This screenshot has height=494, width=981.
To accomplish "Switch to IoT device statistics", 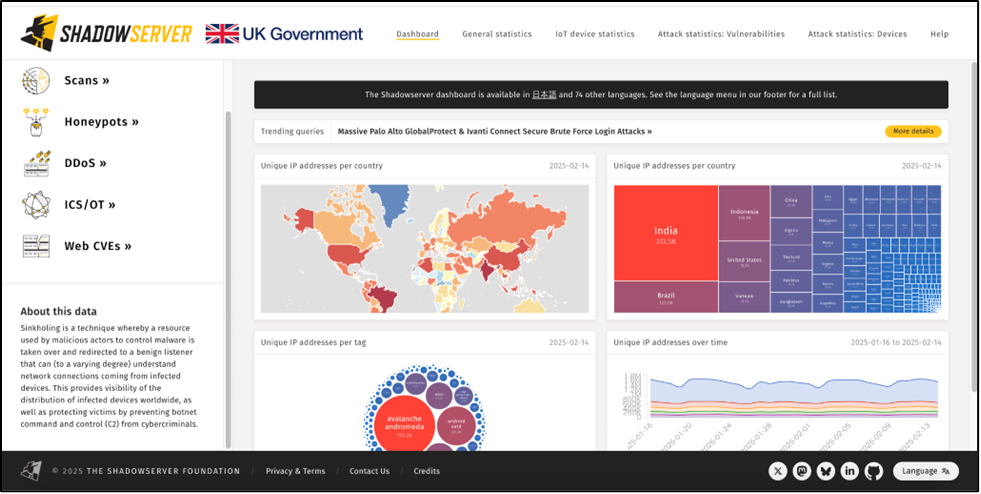I will (x=594, y=34).
